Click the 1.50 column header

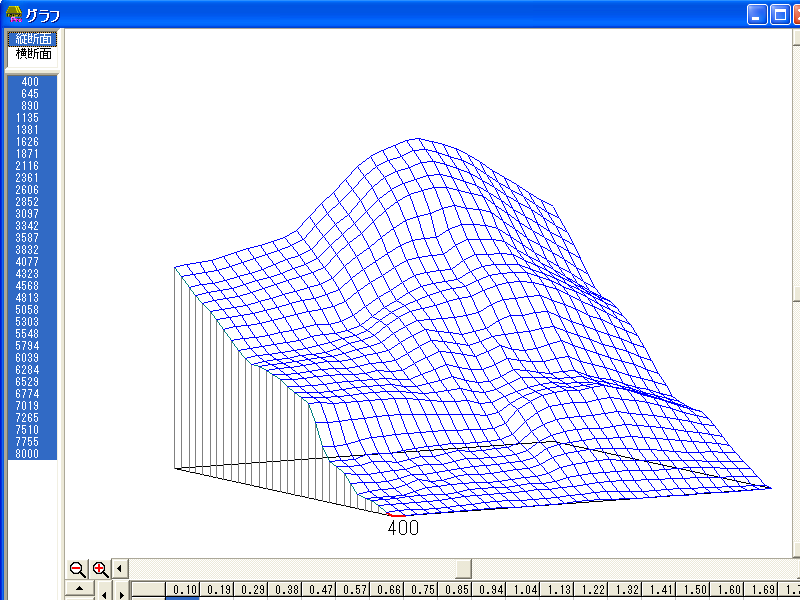click(693, 590)
